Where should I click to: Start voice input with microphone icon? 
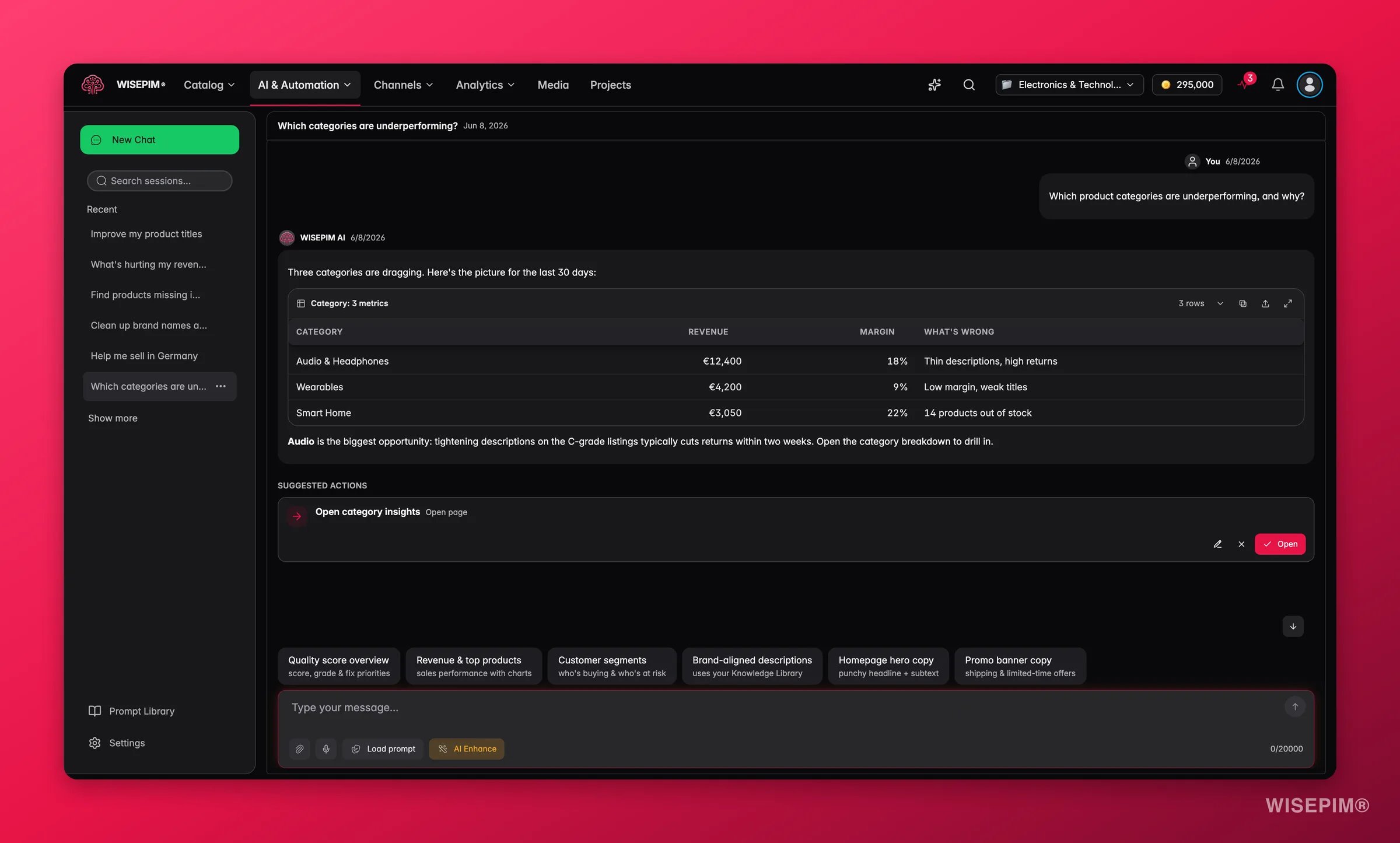[326, 748]
